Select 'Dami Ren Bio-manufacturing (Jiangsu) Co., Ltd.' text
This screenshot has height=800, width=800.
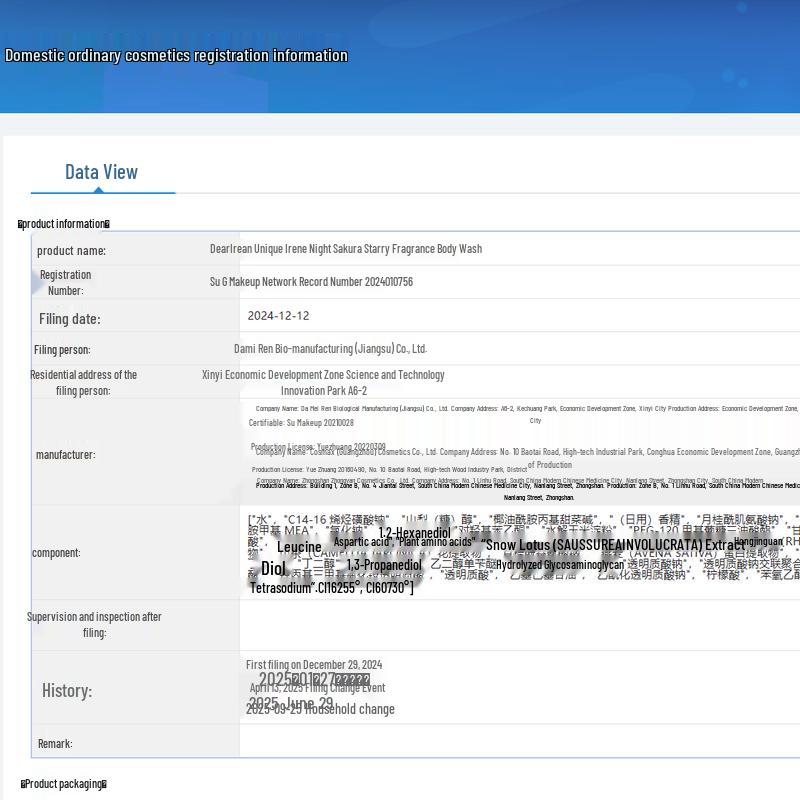click(331, 348)
